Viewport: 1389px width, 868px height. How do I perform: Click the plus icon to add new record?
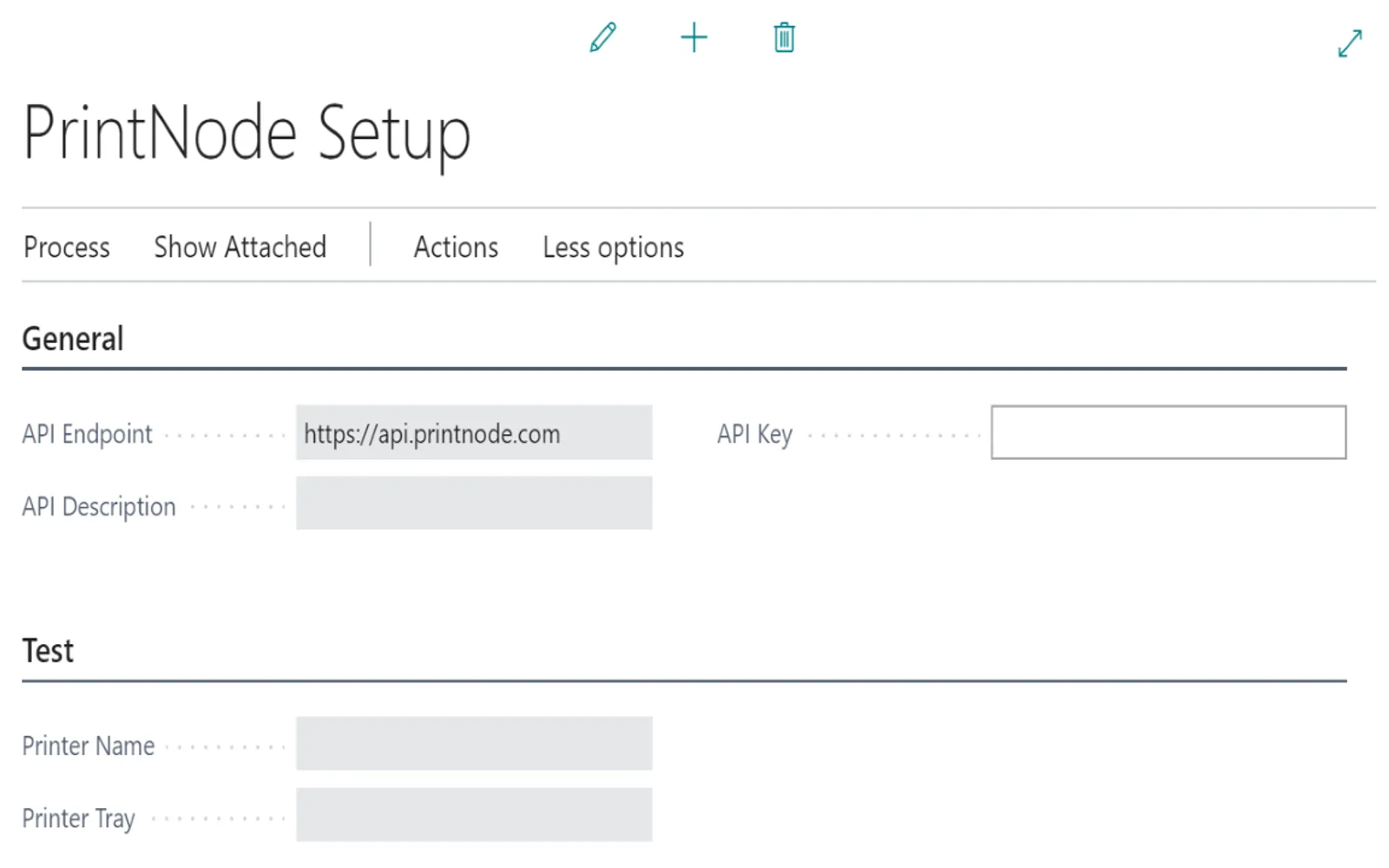694,37
